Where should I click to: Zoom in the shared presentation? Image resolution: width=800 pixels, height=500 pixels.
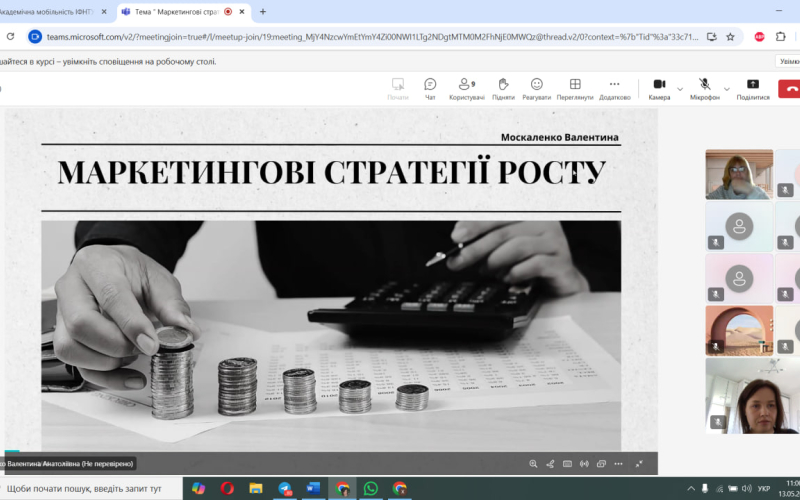(x=533, y=464)
